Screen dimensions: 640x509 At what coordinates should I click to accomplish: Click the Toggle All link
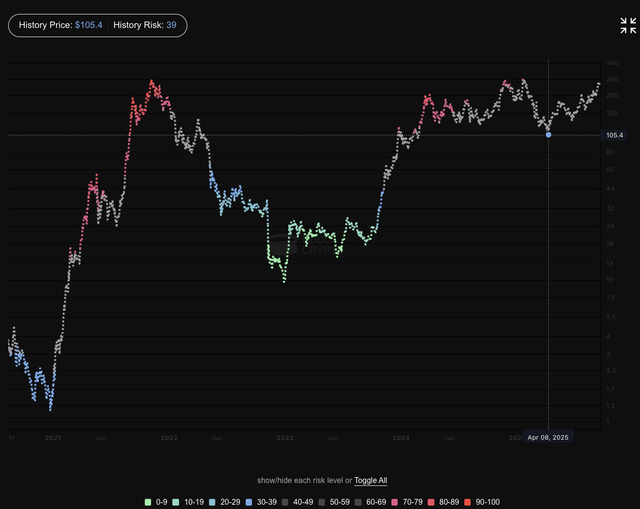[370, 480]
